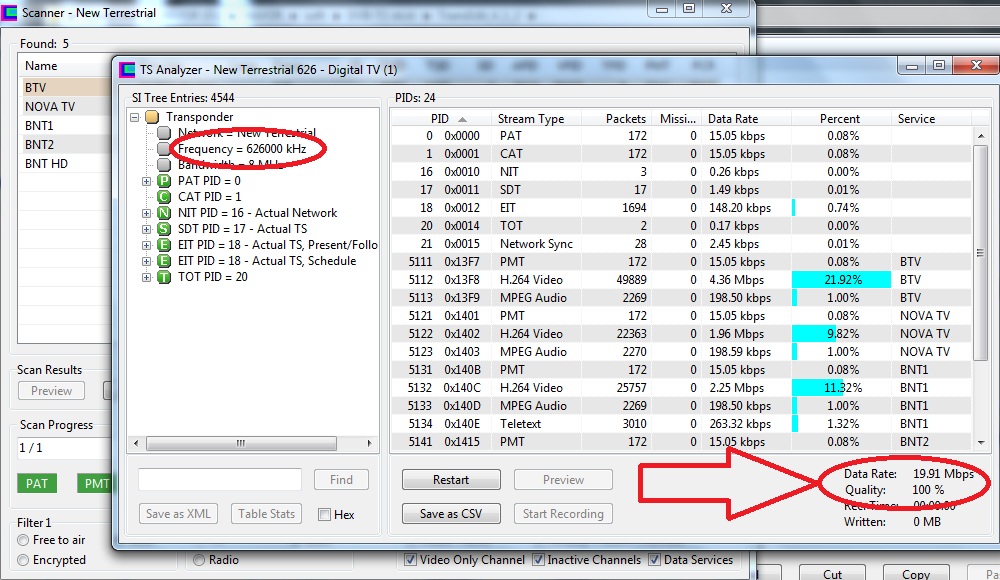This screenshot has width=1000, height=580.
Task: Click the Find button
Action: pyautogui.click(x=341, y=480)
